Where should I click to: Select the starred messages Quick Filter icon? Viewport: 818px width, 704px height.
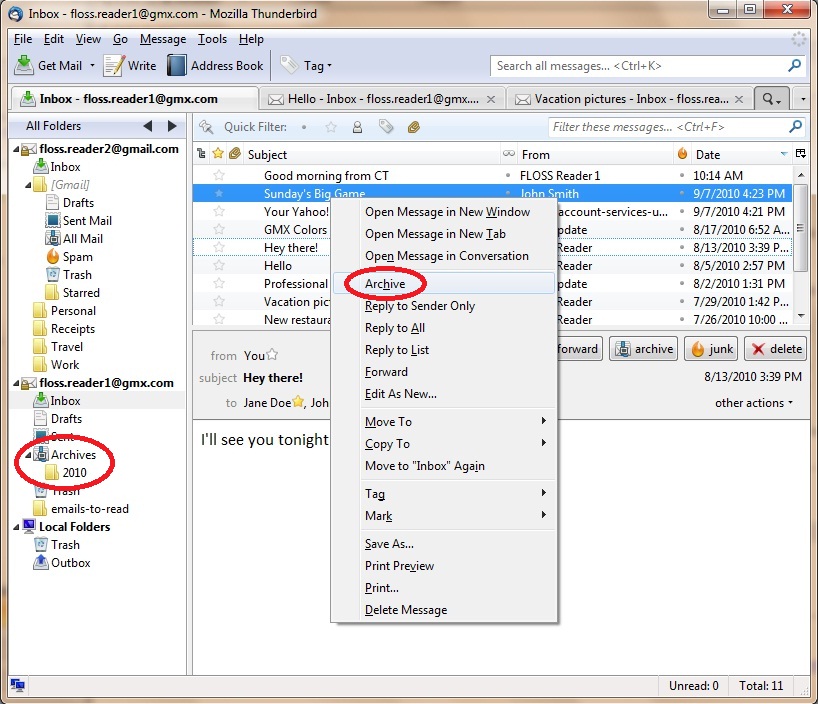pyautogui.click(x=331, y=127)
